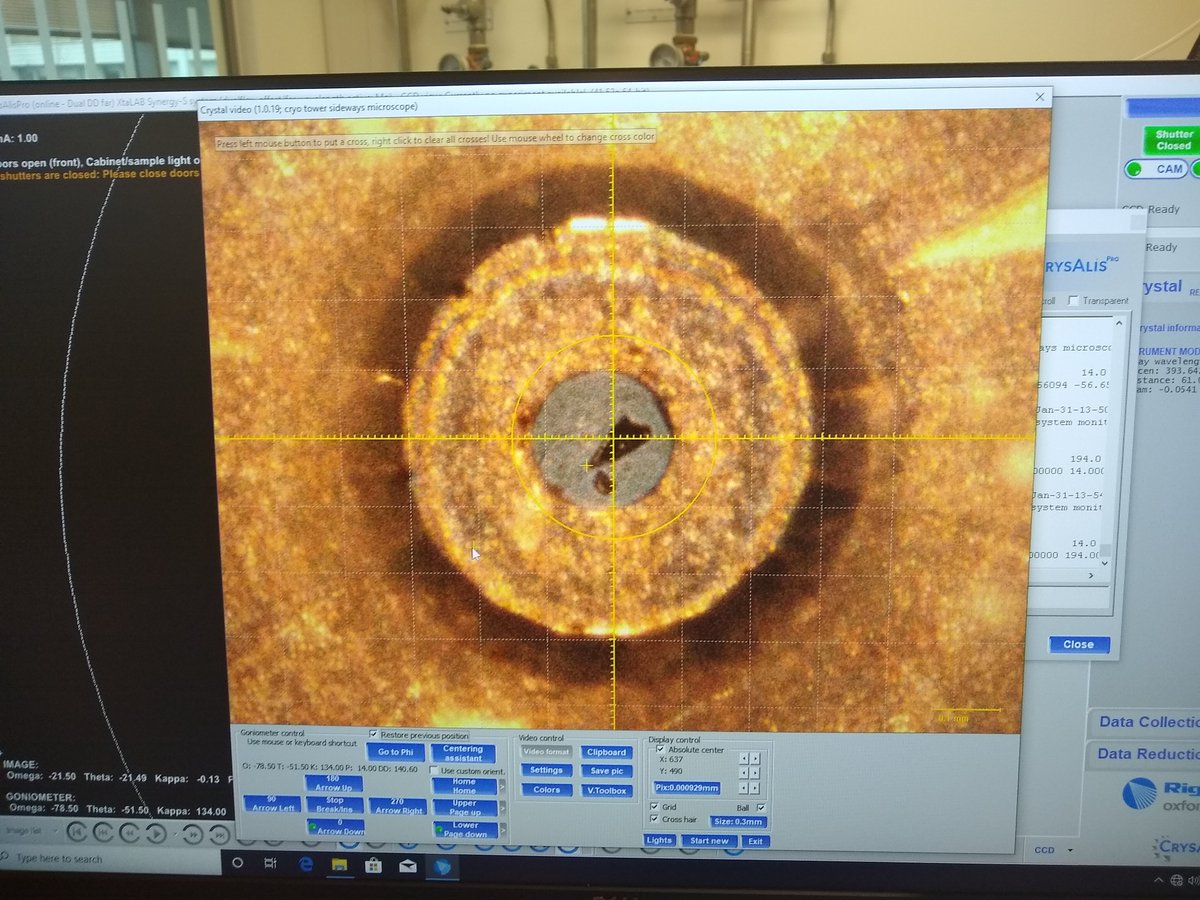Image resolution: width=1200 pixels, height=900 pixels.
Task: Toggle the Ball checkbox
Action: coord(761,806)
